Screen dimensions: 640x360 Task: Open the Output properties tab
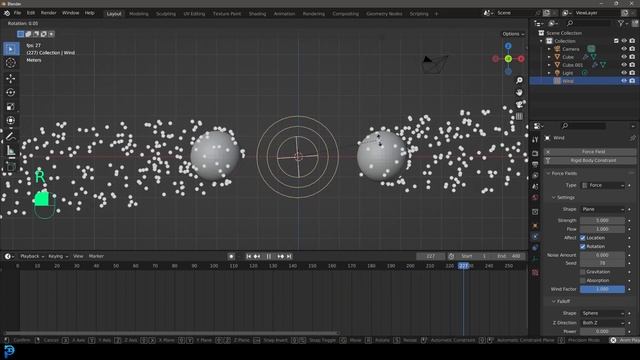point(535,164)
